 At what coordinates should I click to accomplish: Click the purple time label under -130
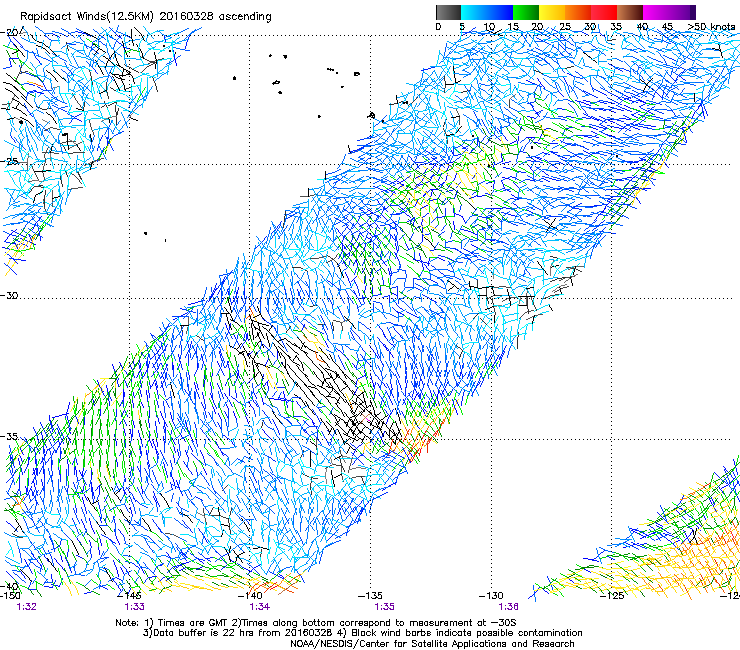pos(508,607)
